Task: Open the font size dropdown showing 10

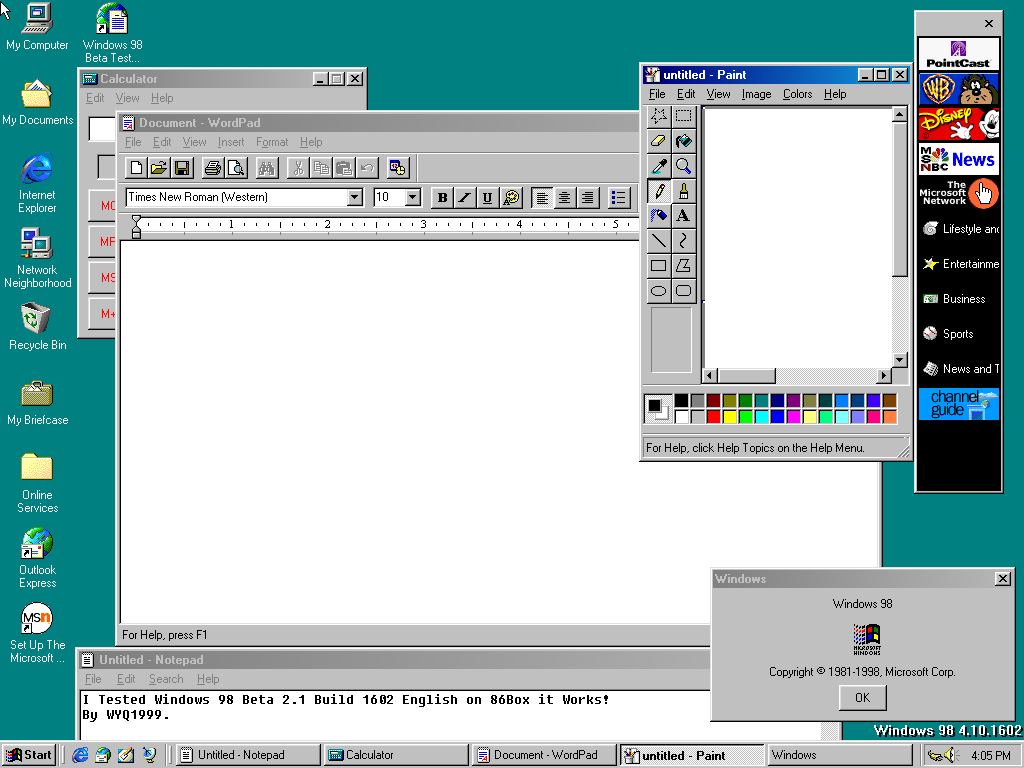Action: point(413,197)
